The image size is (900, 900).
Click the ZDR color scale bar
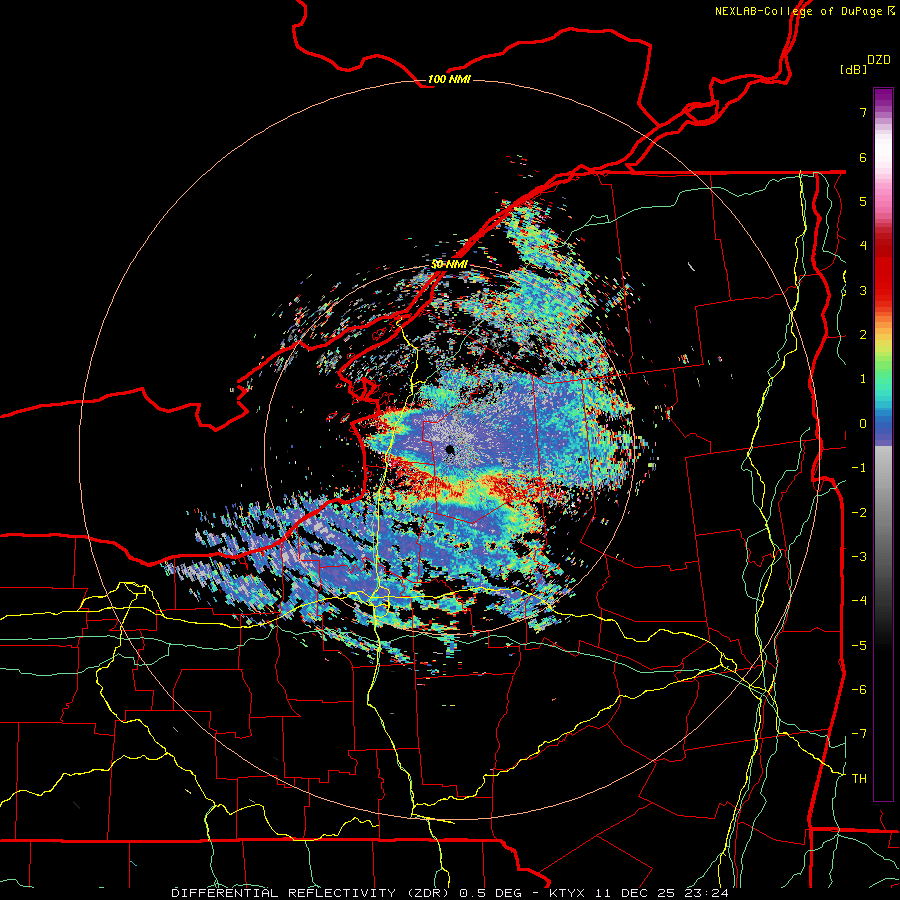(x=883, y=444)
